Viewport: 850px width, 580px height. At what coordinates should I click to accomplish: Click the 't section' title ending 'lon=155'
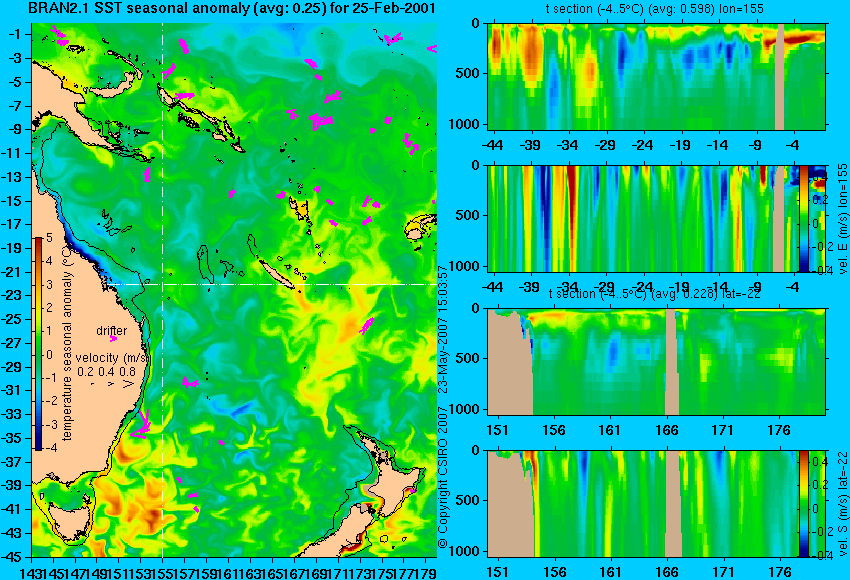pyautogui.click(x=654, y=9)
